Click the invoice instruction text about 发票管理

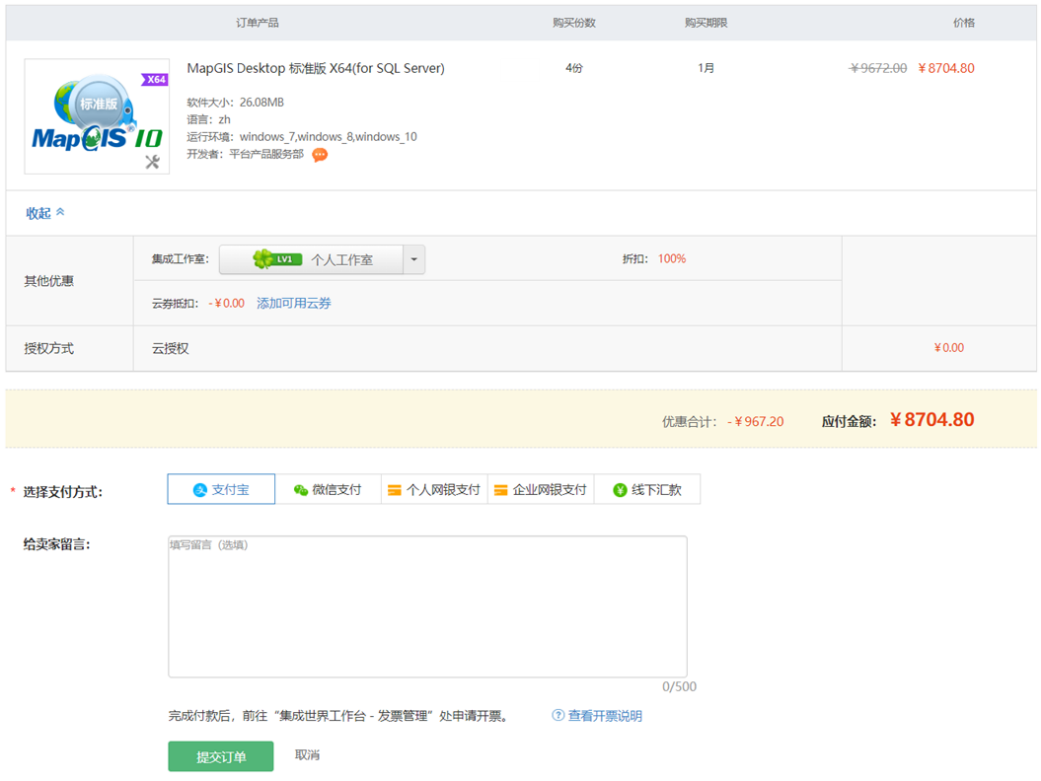(340, 716)
